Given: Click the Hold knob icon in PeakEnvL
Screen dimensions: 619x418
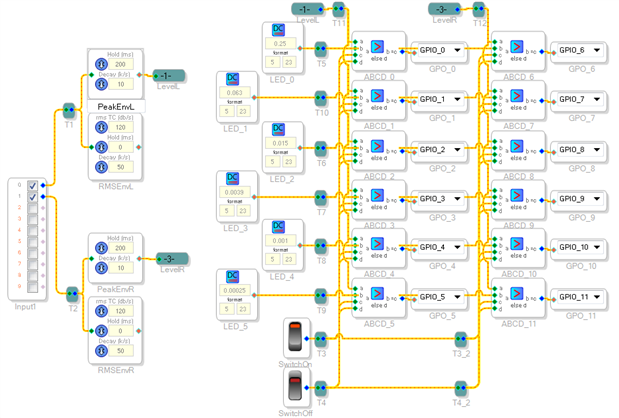Looking at the screenshot, I should pyautogui.click(x=101, y=64).
